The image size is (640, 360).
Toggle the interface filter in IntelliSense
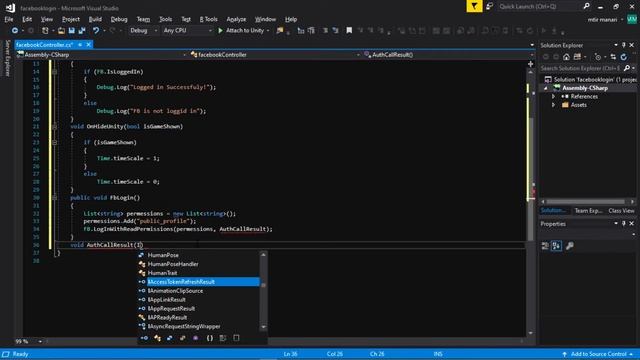click(144, 338)
